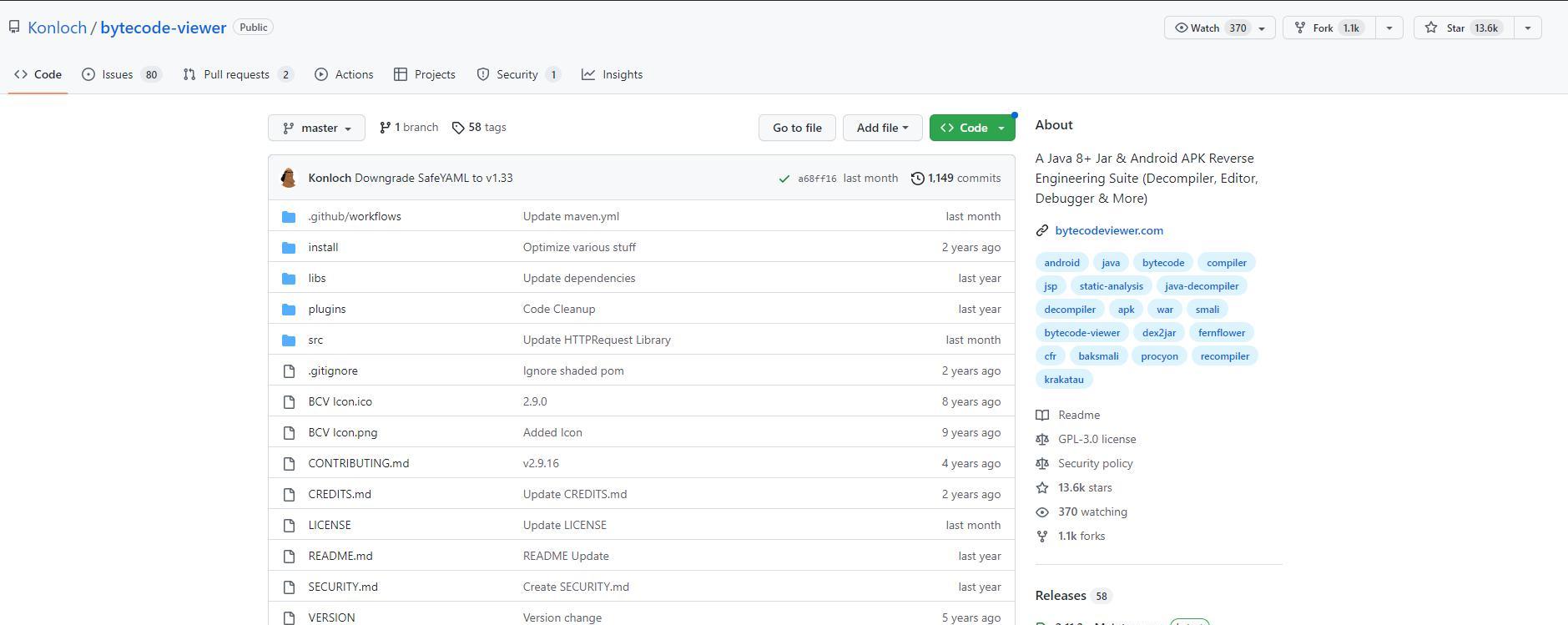Screen dimensions: 1568x625
Task: Open the Releases 58 heading link
Action: pos(1073,596)
